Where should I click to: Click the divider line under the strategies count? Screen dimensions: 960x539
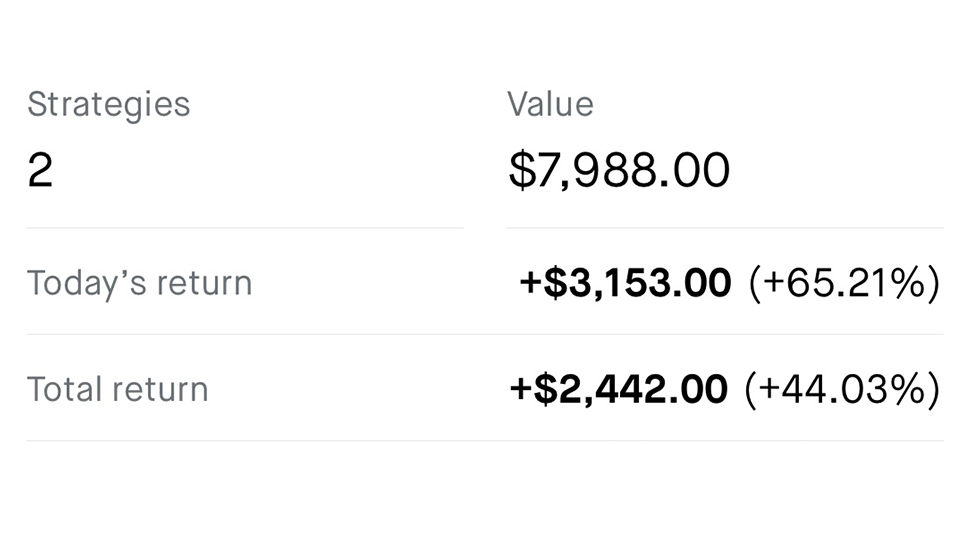tap(245, 228)
